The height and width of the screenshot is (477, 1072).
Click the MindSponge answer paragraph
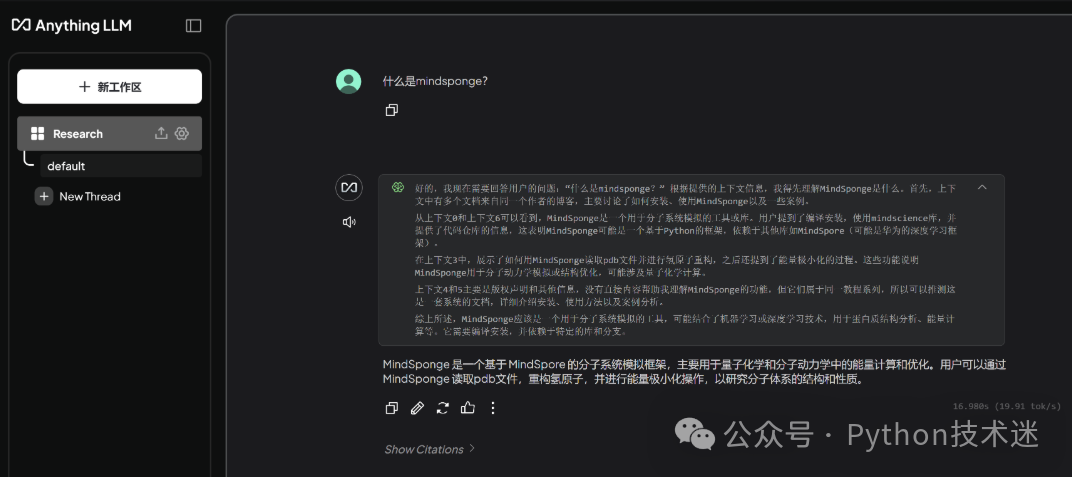[694, 372]
